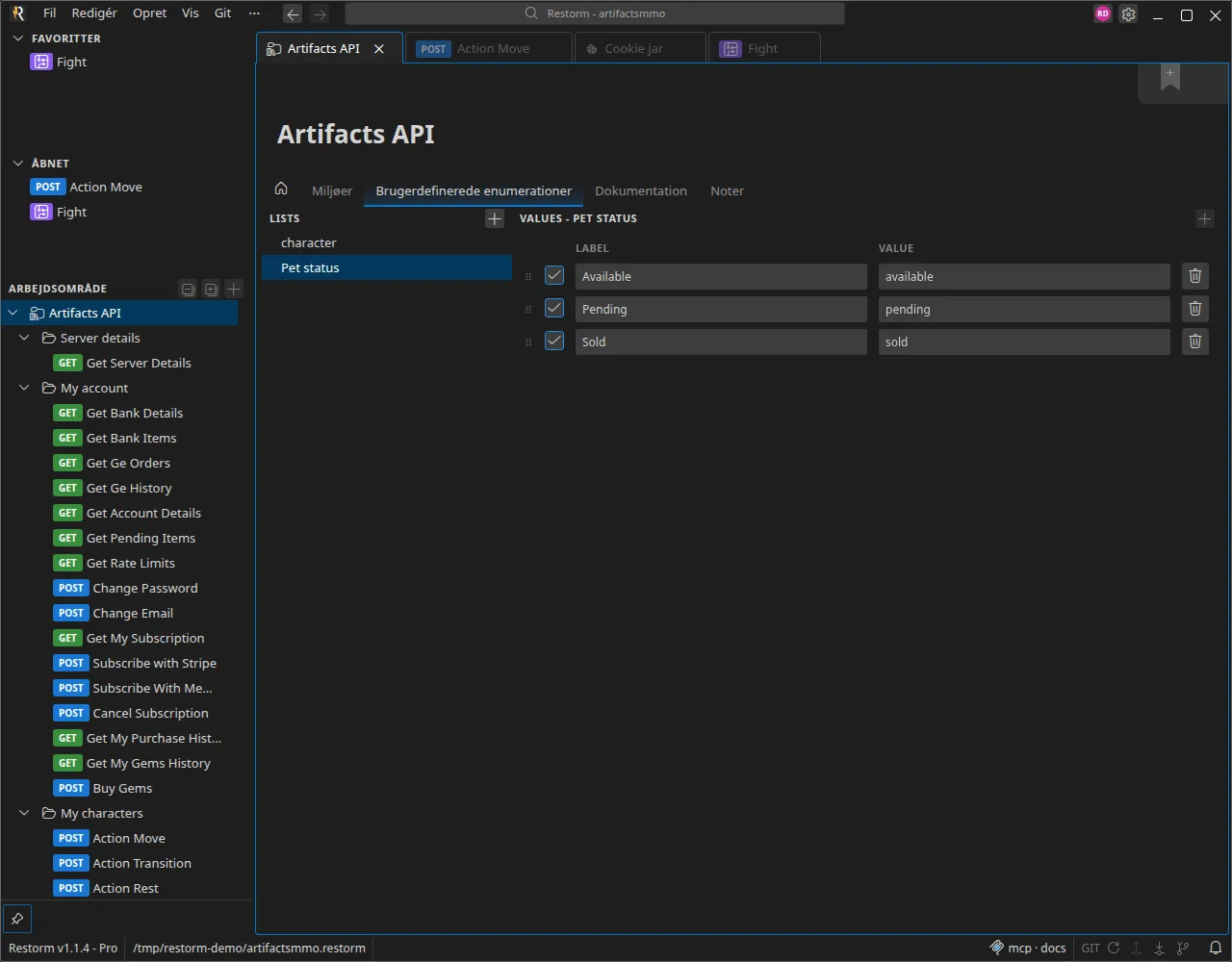Click the Git push icon
This screenshot has width=1232, height=962.
coord(1137,948)
